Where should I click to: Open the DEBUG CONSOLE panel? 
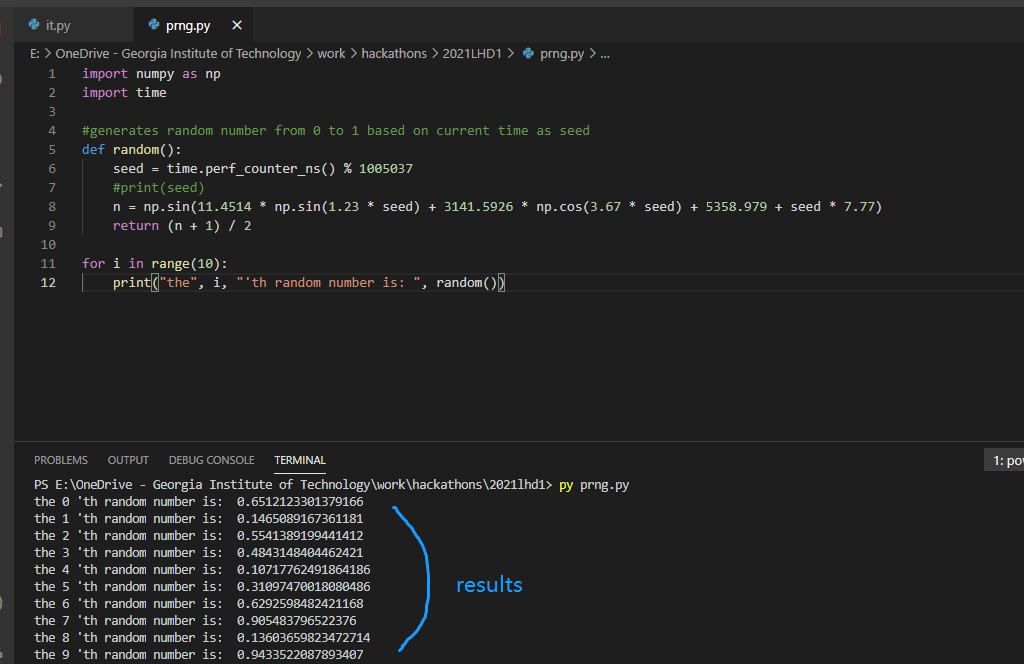point(211,460)
